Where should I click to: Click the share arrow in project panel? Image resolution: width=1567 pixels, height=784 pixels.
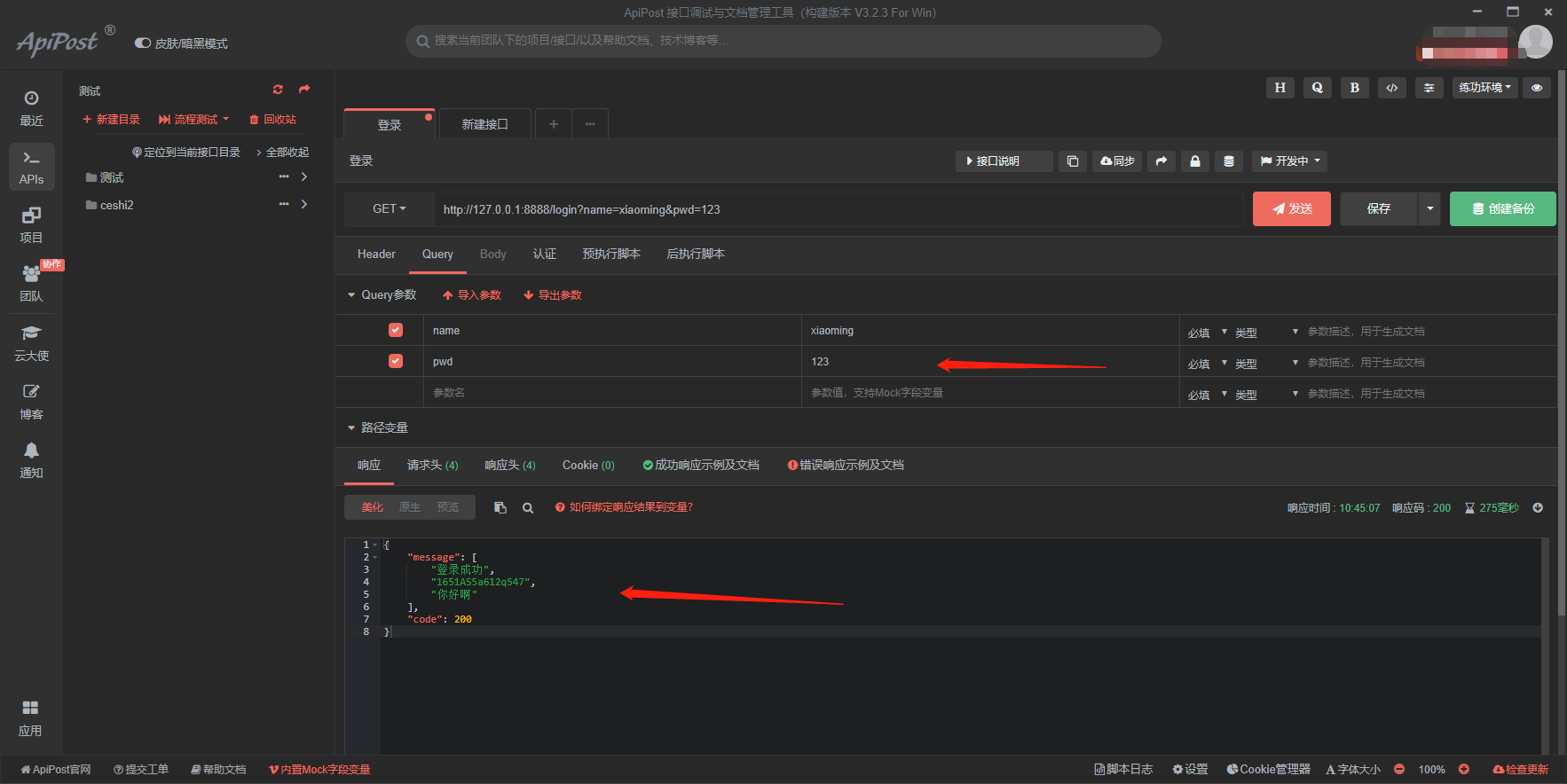304,90
